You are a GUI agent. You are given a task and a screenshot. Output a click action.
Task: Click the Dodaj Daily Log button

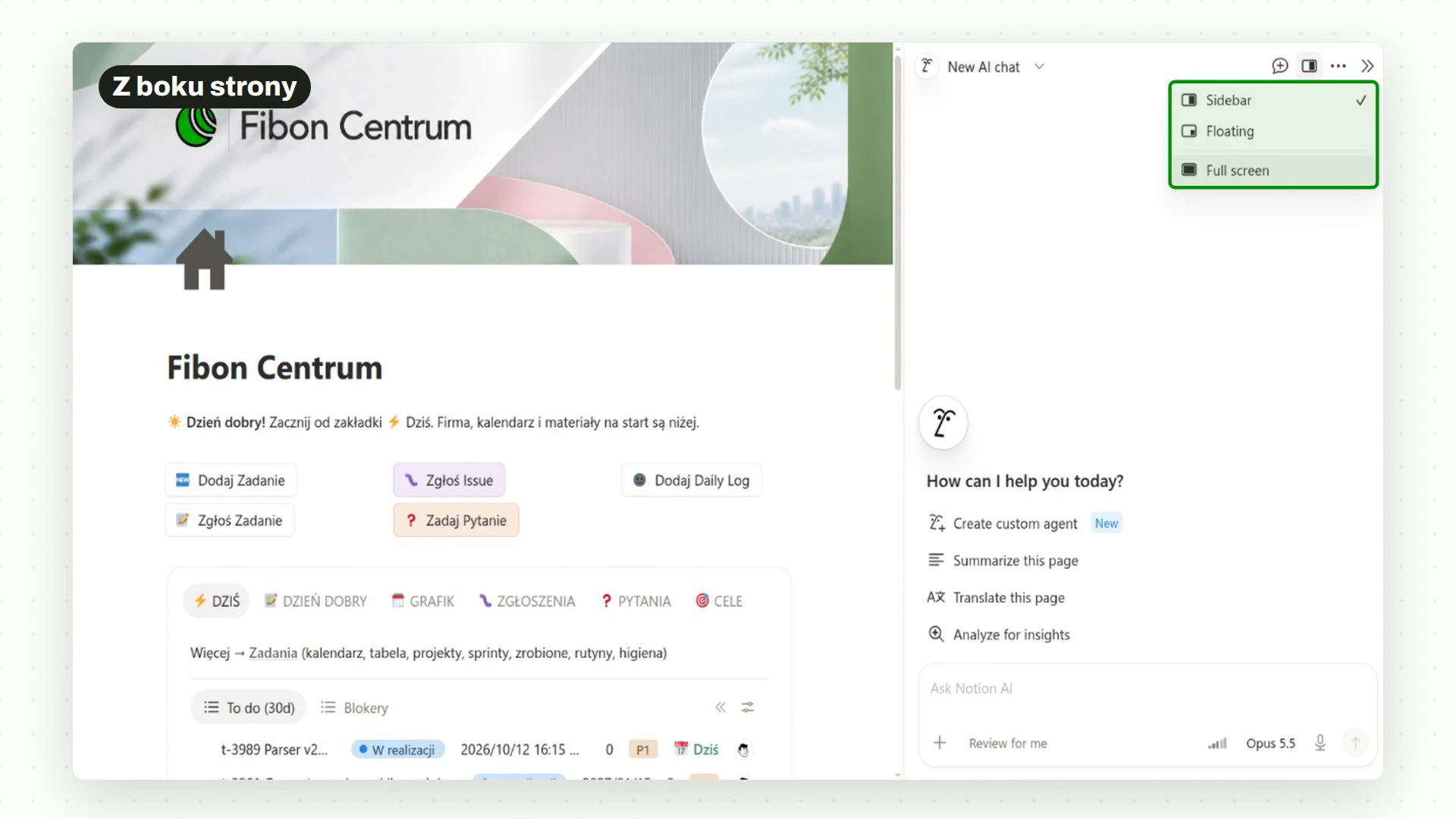692,480
